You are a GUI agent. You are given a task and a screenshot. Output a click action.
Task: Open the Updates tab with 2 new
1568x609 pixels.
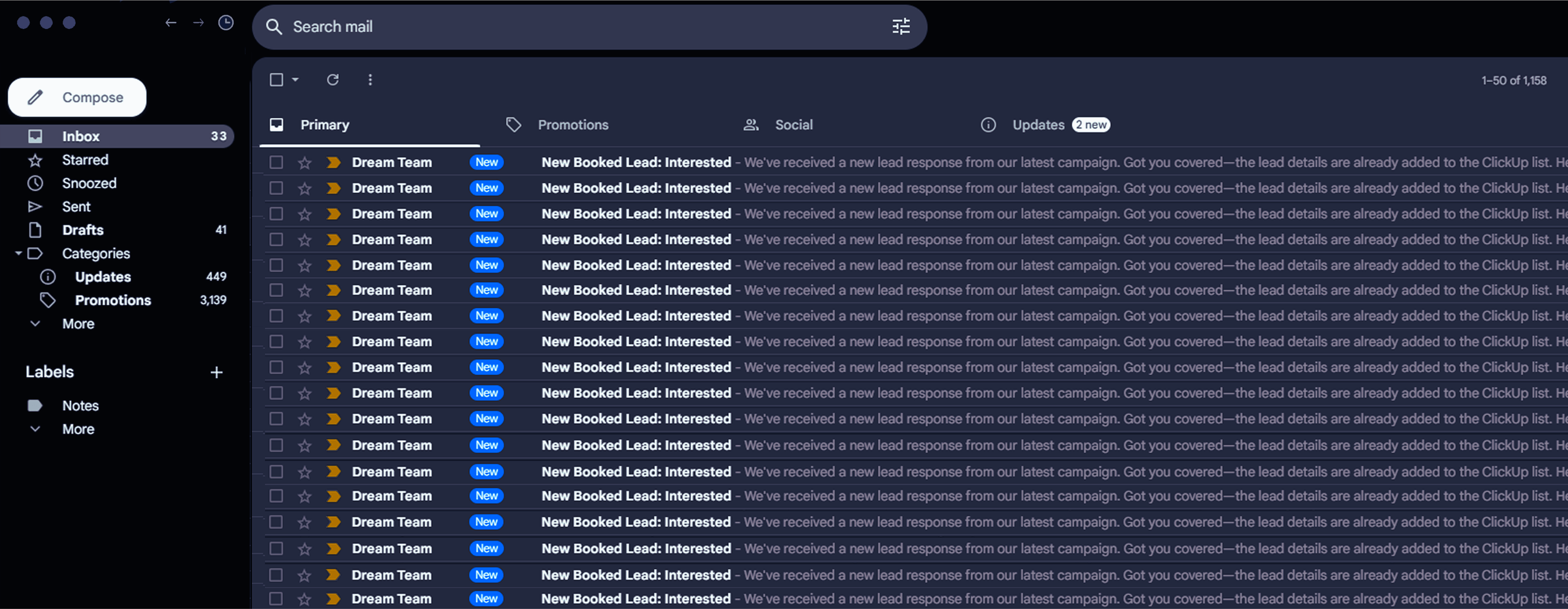1038,125
